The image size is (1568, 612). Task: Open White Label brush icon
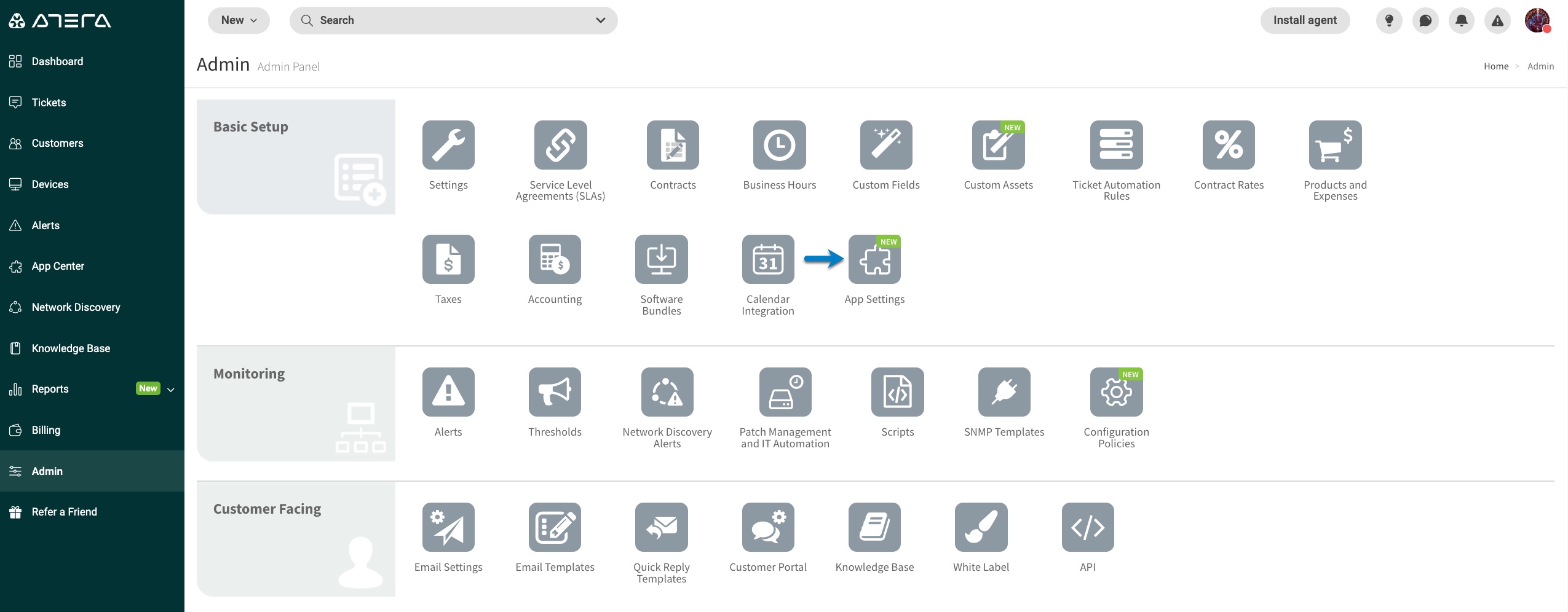tap(981, 527)
